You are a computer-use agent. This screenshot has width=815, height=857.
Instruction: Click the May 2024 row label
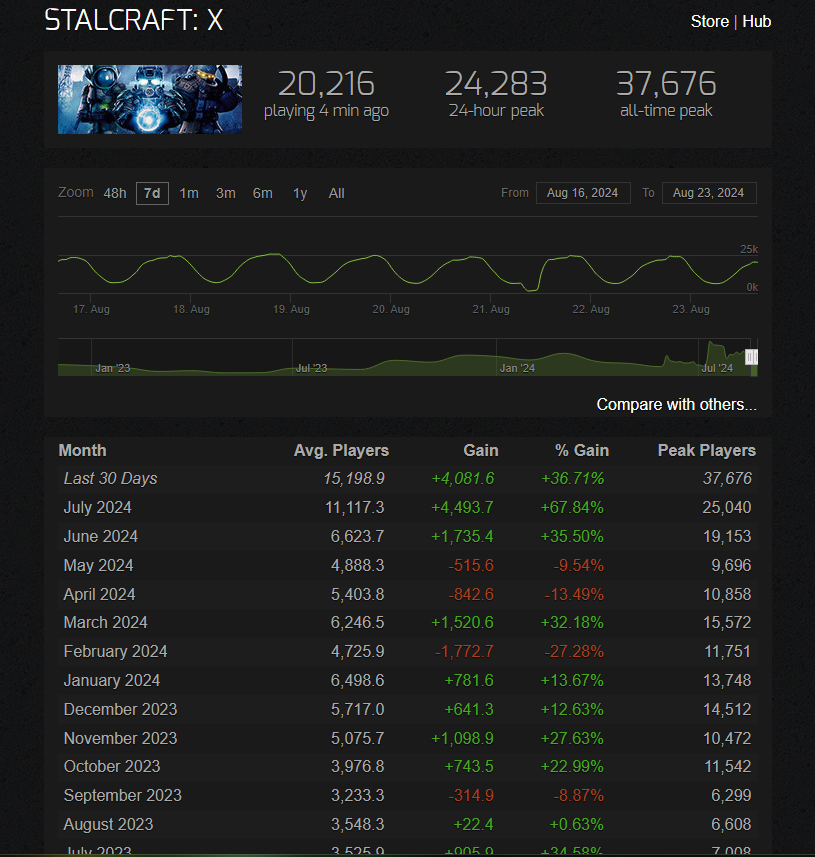pyautogui.click(x=98, y=566)
